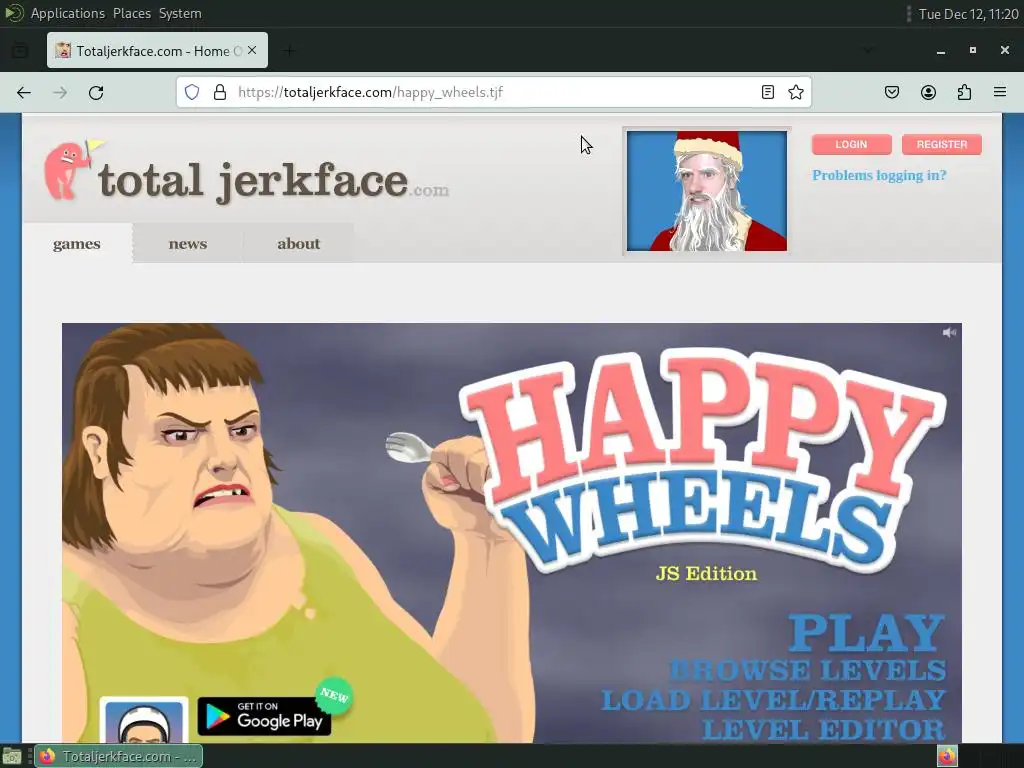The height and width of the screenshot is (768, 1024).
Task: Click the LOGIN button
Action: pyautogui.click(x=852, y=144)
